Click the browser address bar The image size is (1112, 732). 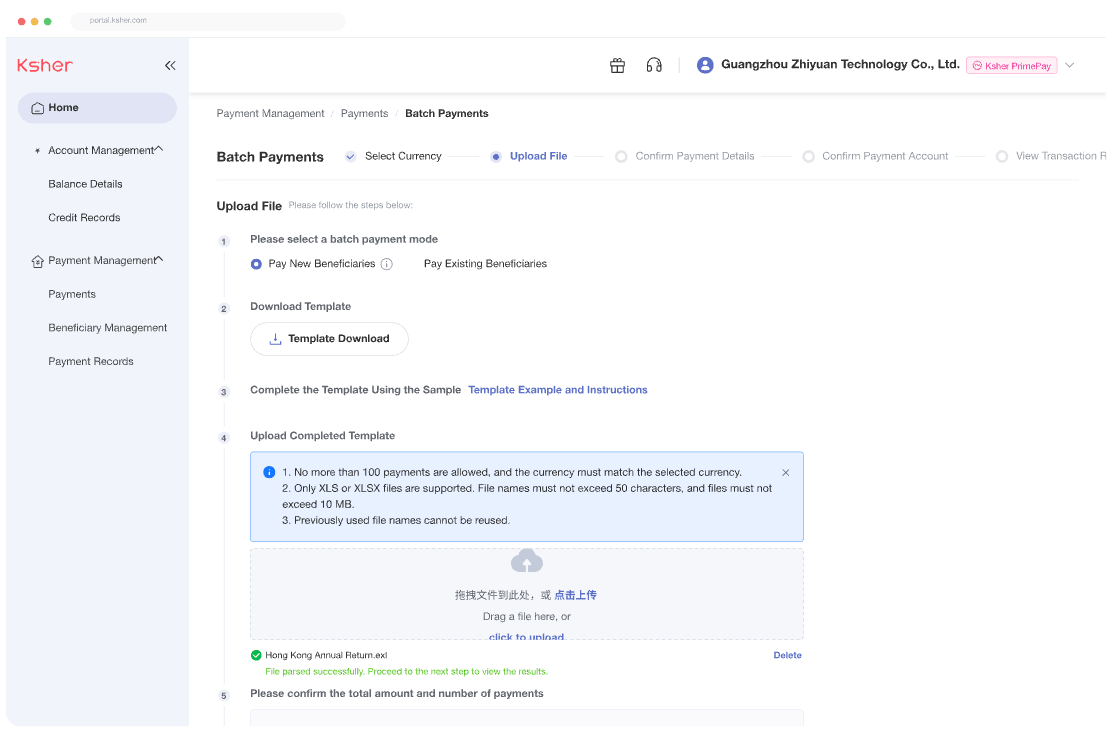click(208, 21)
